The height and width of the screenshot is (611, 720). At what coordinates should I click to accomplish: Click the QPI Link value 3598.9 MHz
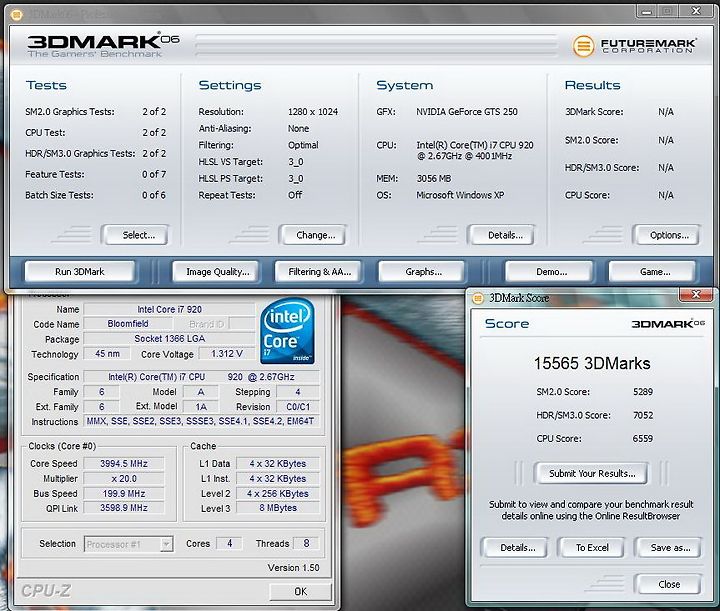pos(124,508)
